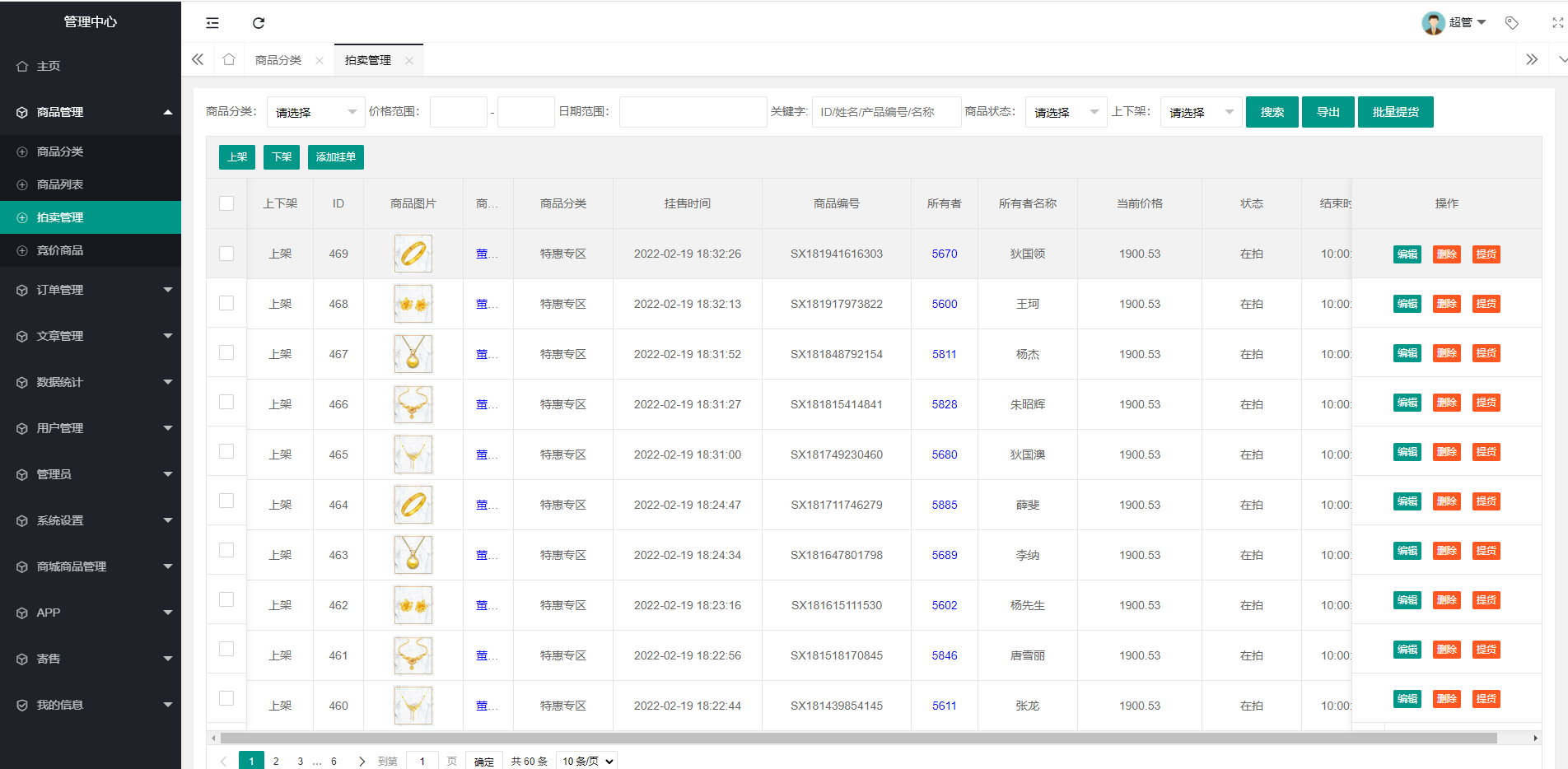Screen dimensions: 1568x769
Task: Switch to the 商品分类 tab
Action: 278,60
